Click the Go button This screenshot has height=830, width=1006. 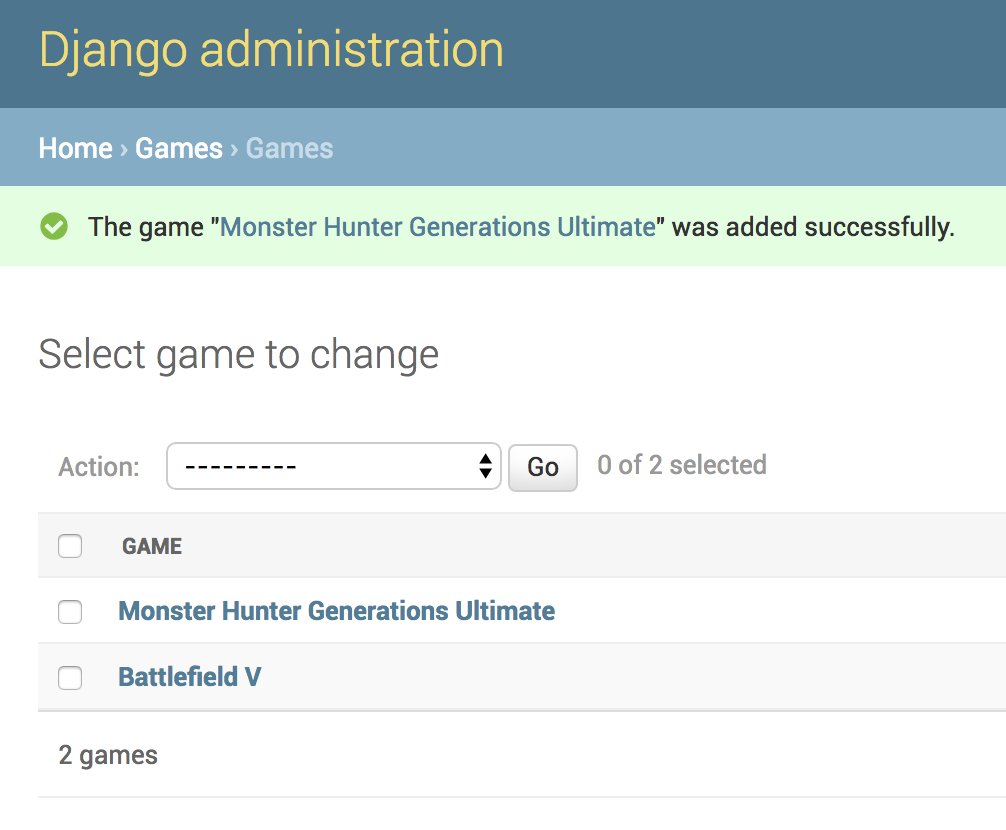[x=543, y=468]
